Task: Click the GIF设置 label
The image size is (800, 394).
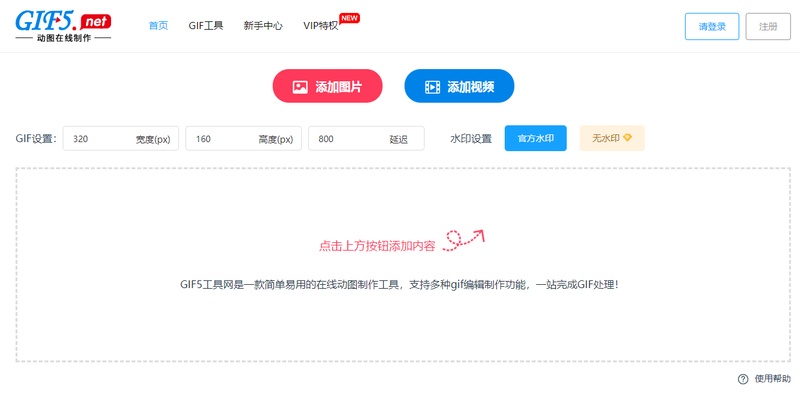Action: pos(36,139)
